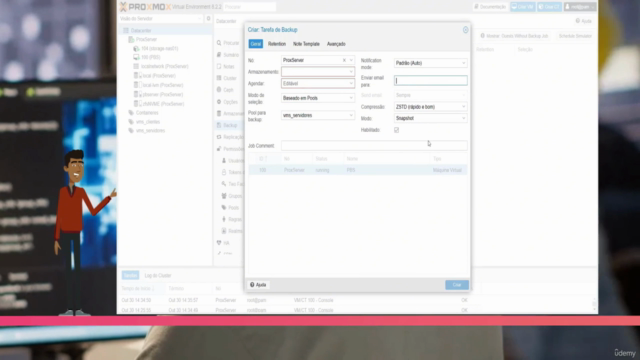
Task: Open the Procurar section in the Datacenter menu
Action: point(231,43)
